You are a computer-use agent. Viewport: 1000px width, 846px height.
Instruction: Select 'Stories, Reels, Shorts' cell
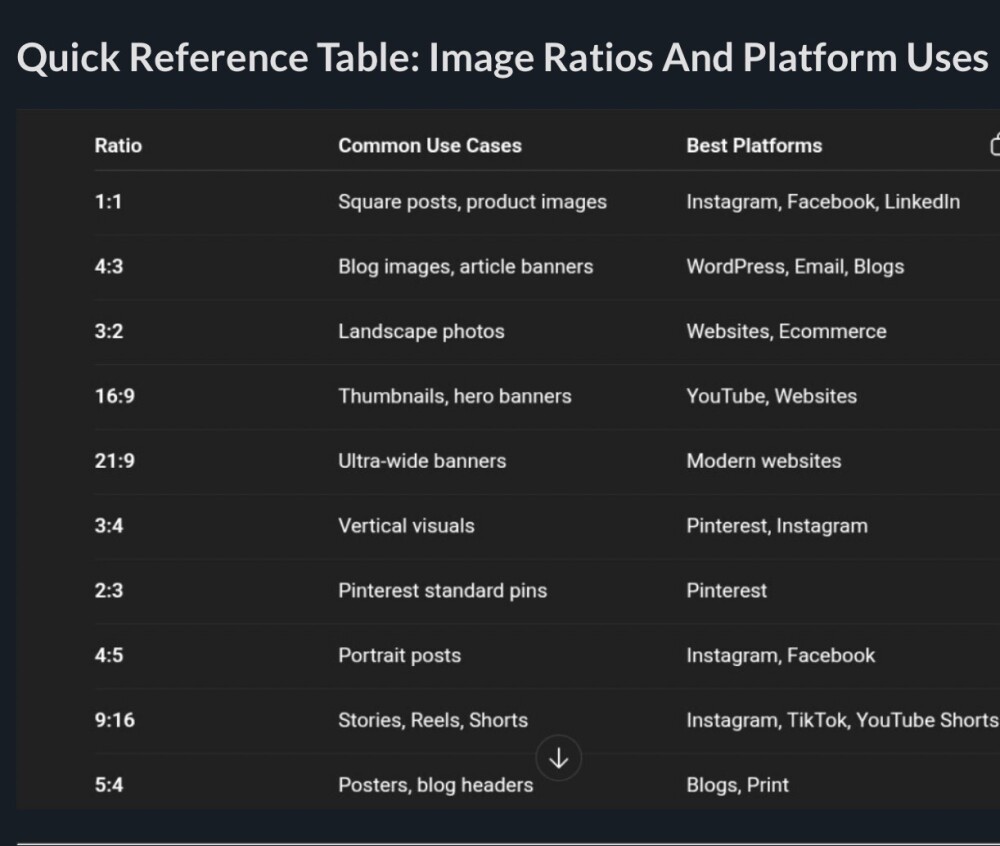pyautogui.click(x=433, y=720)
